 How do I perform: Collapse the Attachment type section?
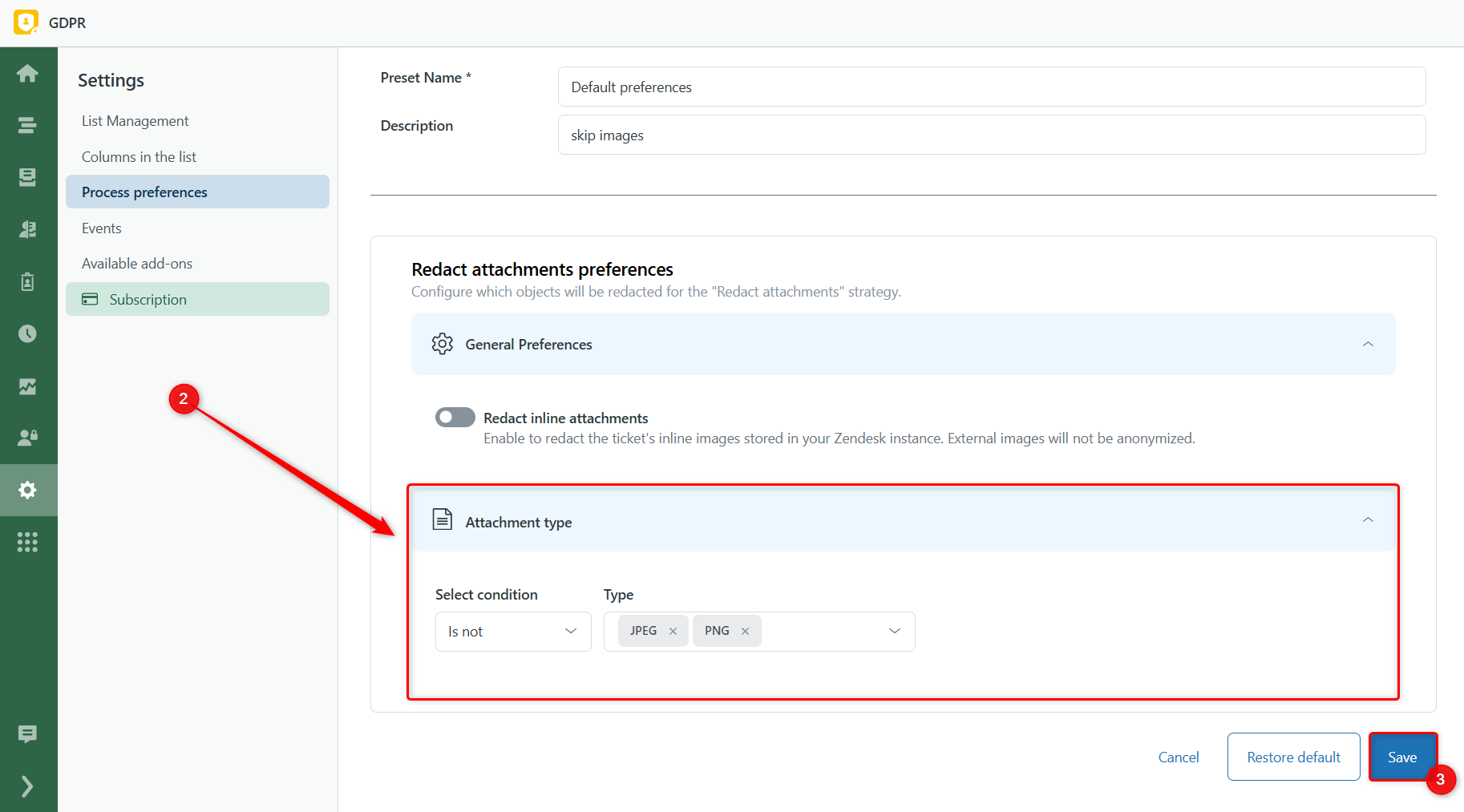(1368, 519)
